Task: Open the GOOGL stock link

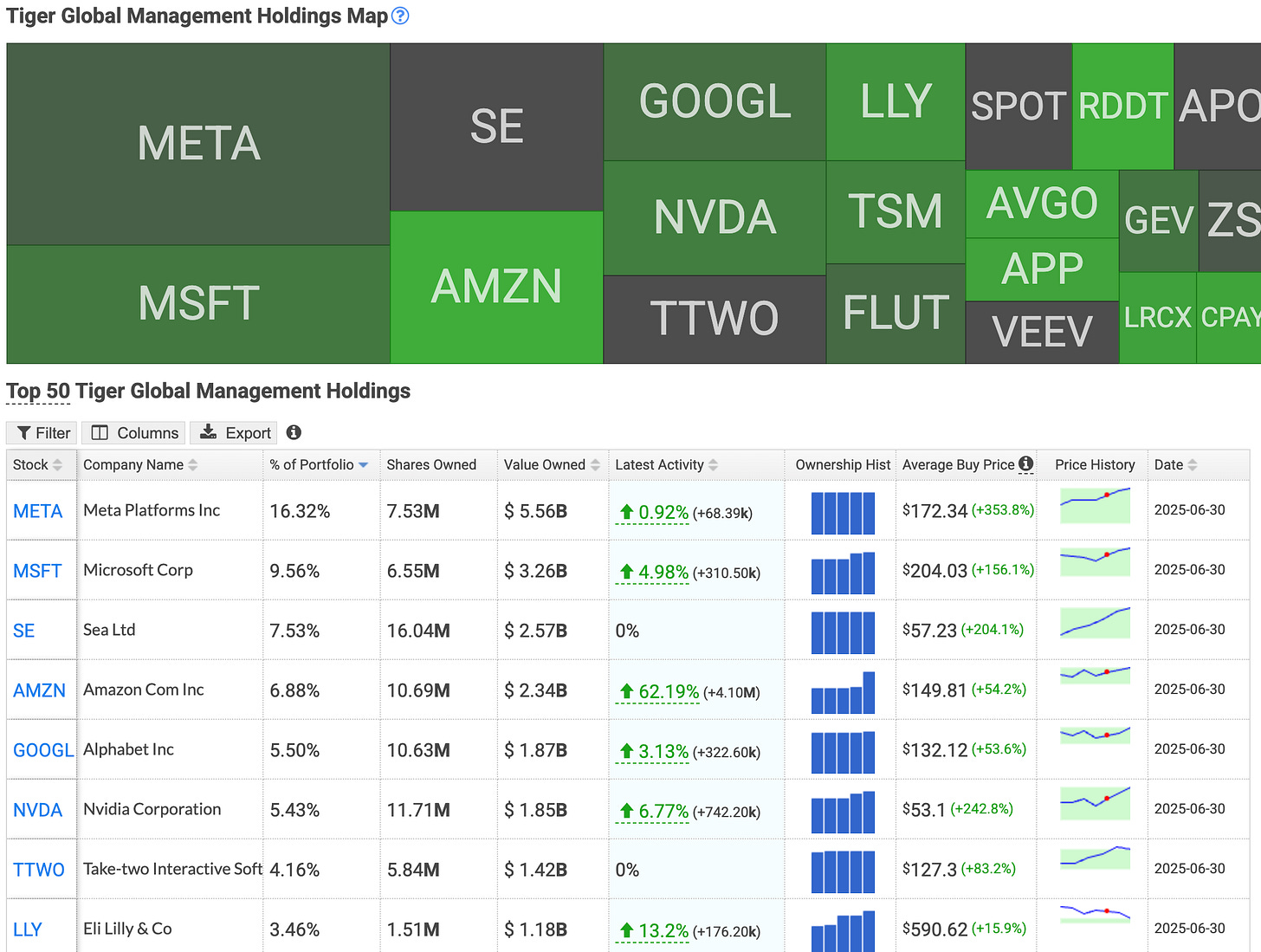Action: [x=43, y=750]
